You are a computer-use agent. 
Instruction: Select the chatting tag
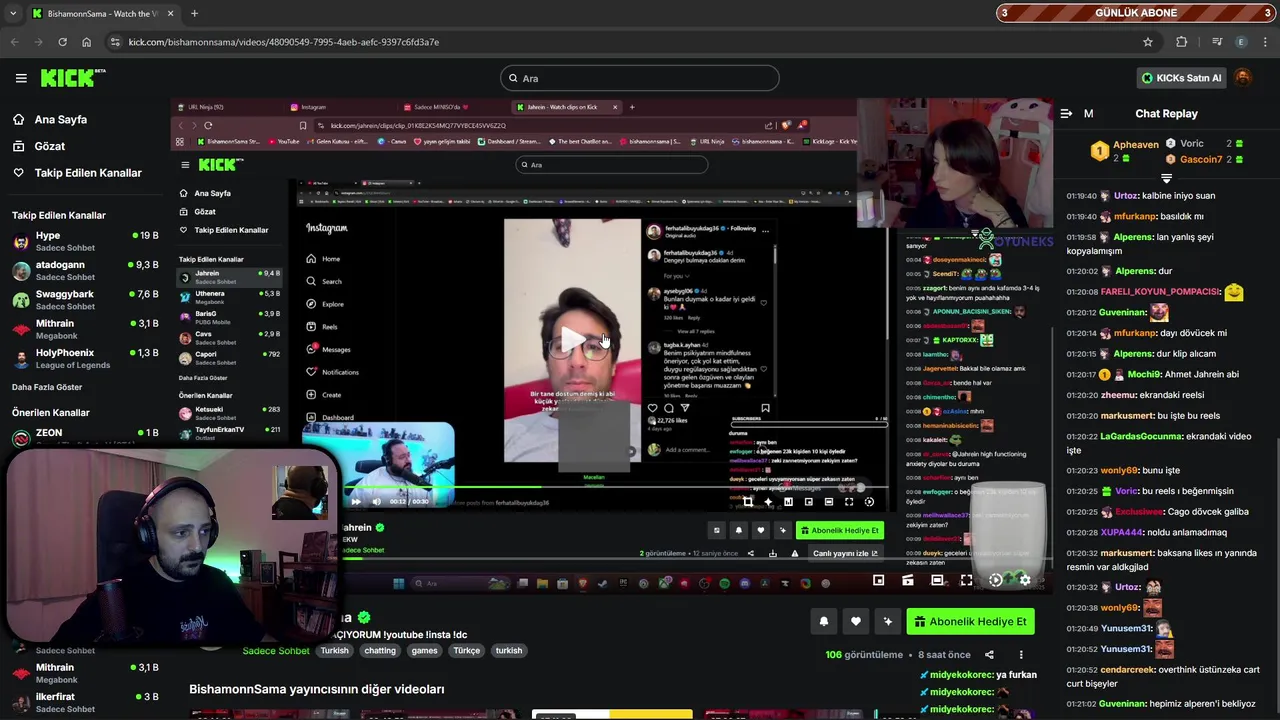coord(380,651)
